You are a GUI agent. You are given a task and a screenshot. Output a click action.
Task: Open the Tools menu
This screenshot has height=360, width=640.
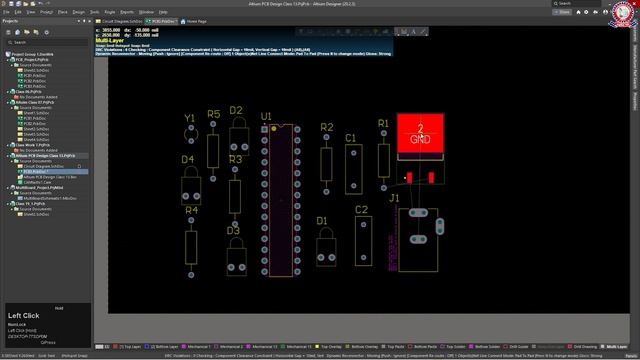pyautogui.click(x=94, y=12)
